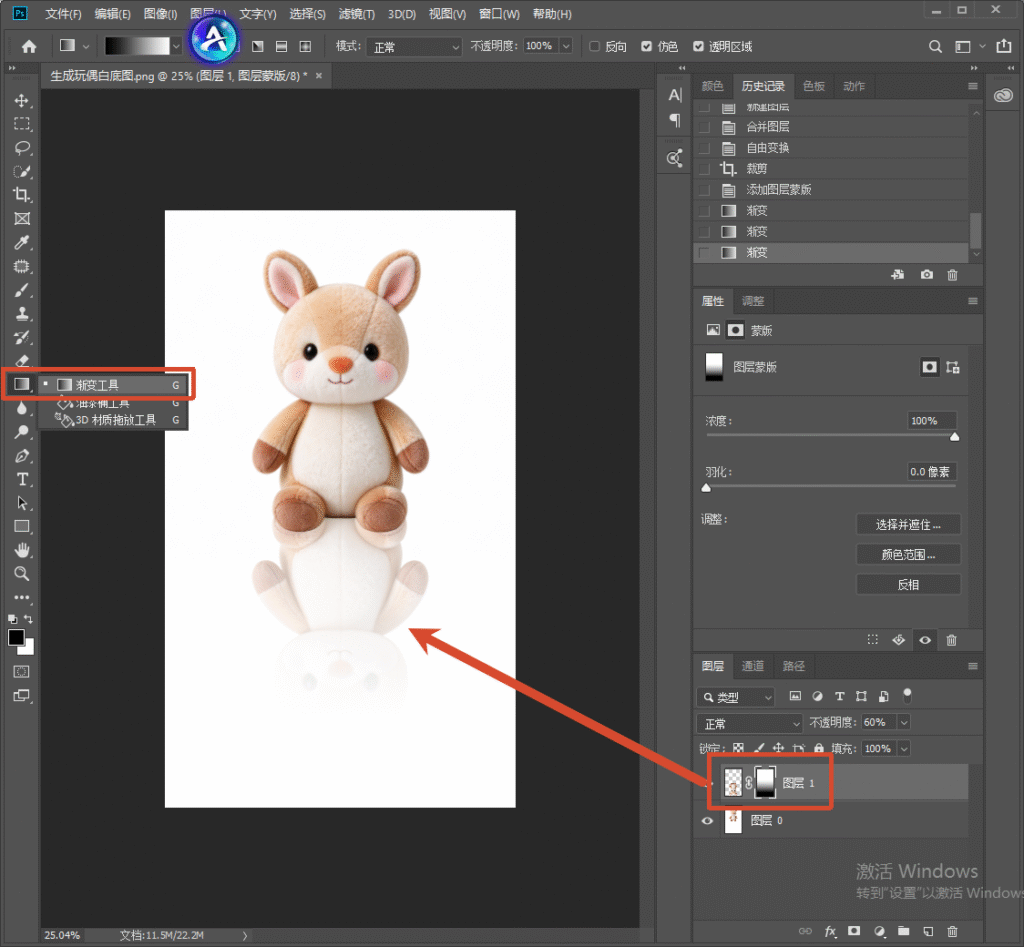This screenshot has width=1024, height=947.
Task: Switch to the 通道 tab
Action: pyautogui.click(x=753, y=666)
